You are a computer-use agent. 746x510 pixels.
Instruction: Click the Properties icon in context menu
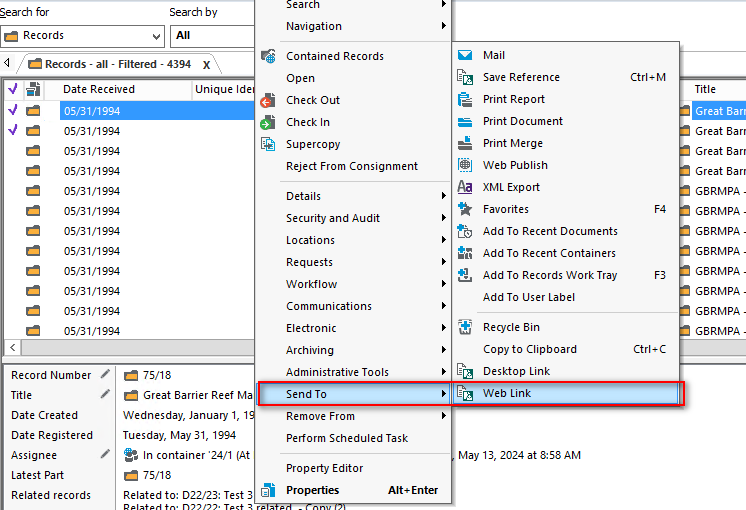pos(268,490)
